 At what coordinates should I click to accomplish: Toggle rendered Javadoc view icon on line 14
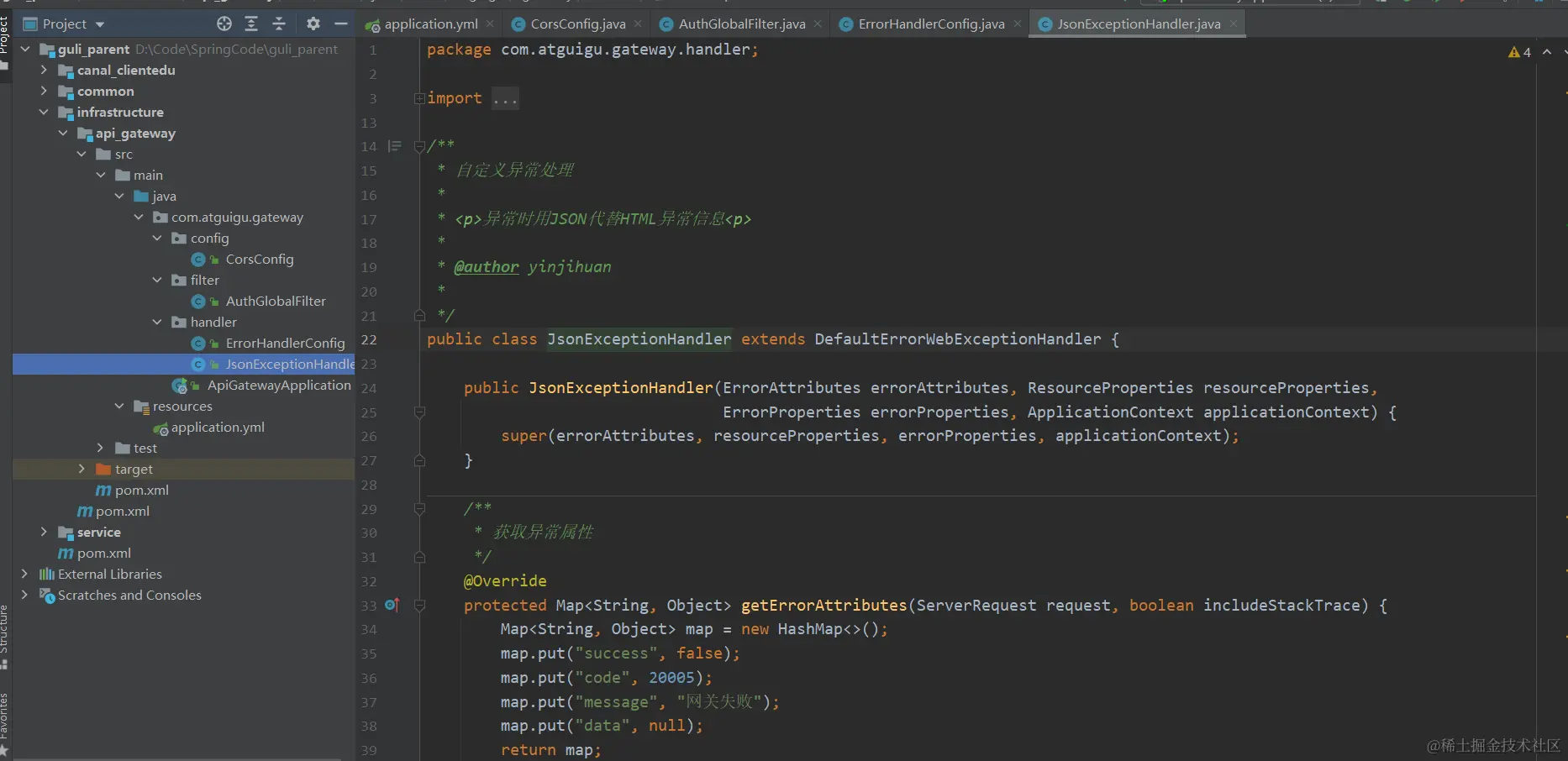(394, 146)
